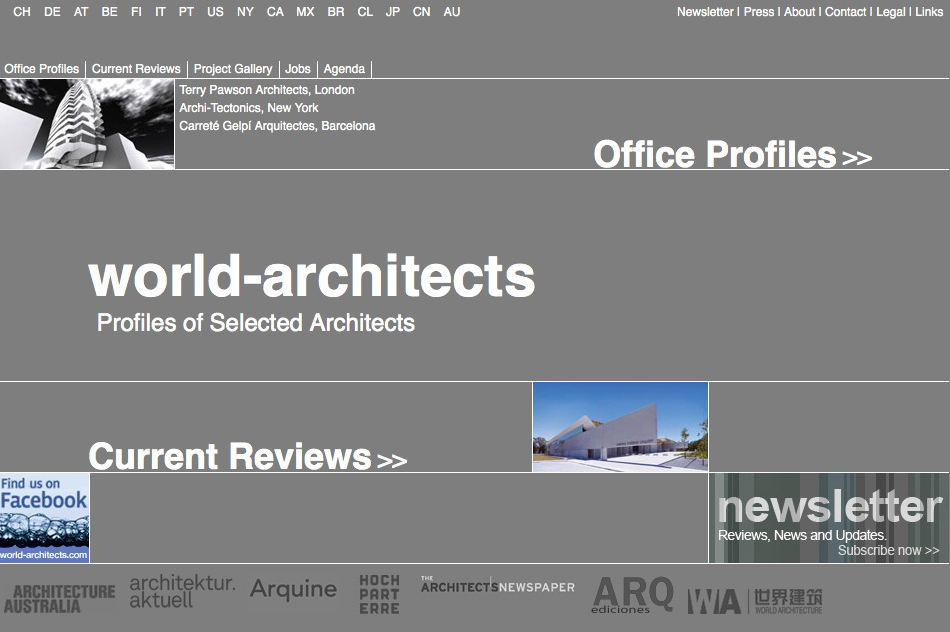Select the BE country link

(x=110, y=12)
